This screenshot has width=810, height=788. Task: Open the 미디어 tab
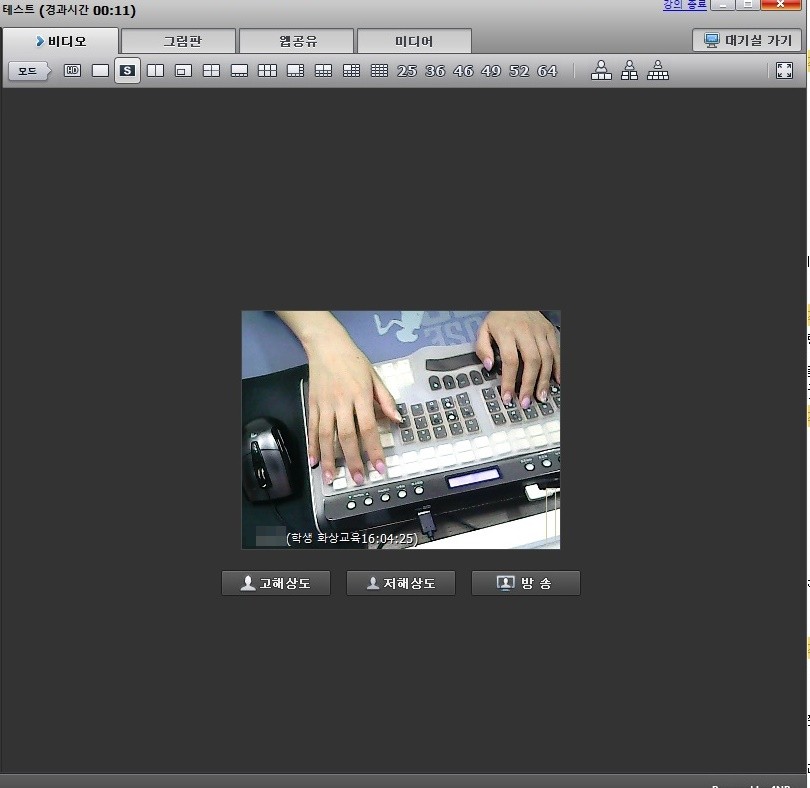coord(413,41)
